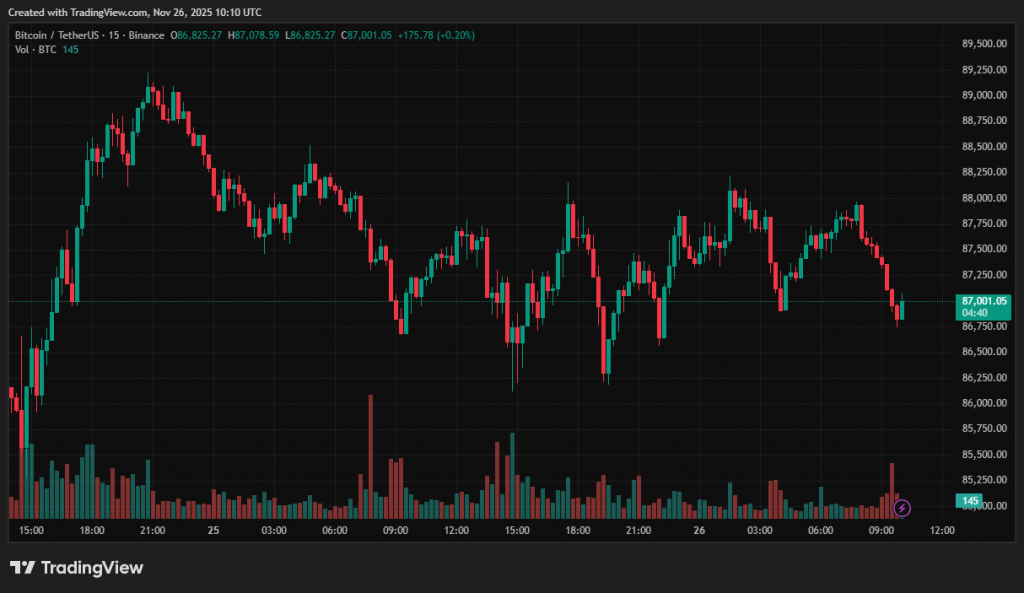The height and width of the screenshot is (593, 1024).
Task: Click the latest green candlestick at chart's right edge
Action: [x=901, y=310]
